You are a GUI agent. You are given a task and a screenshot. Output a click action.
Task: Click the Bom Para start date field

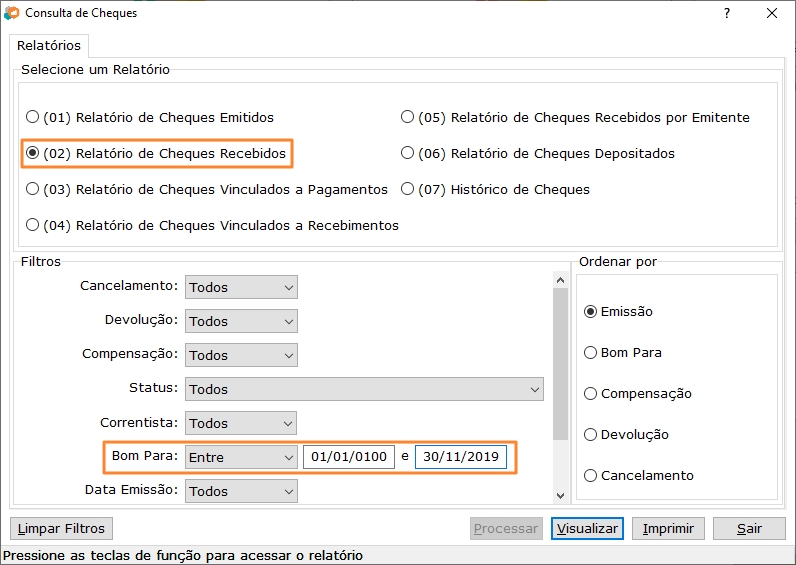pos(349,457)
